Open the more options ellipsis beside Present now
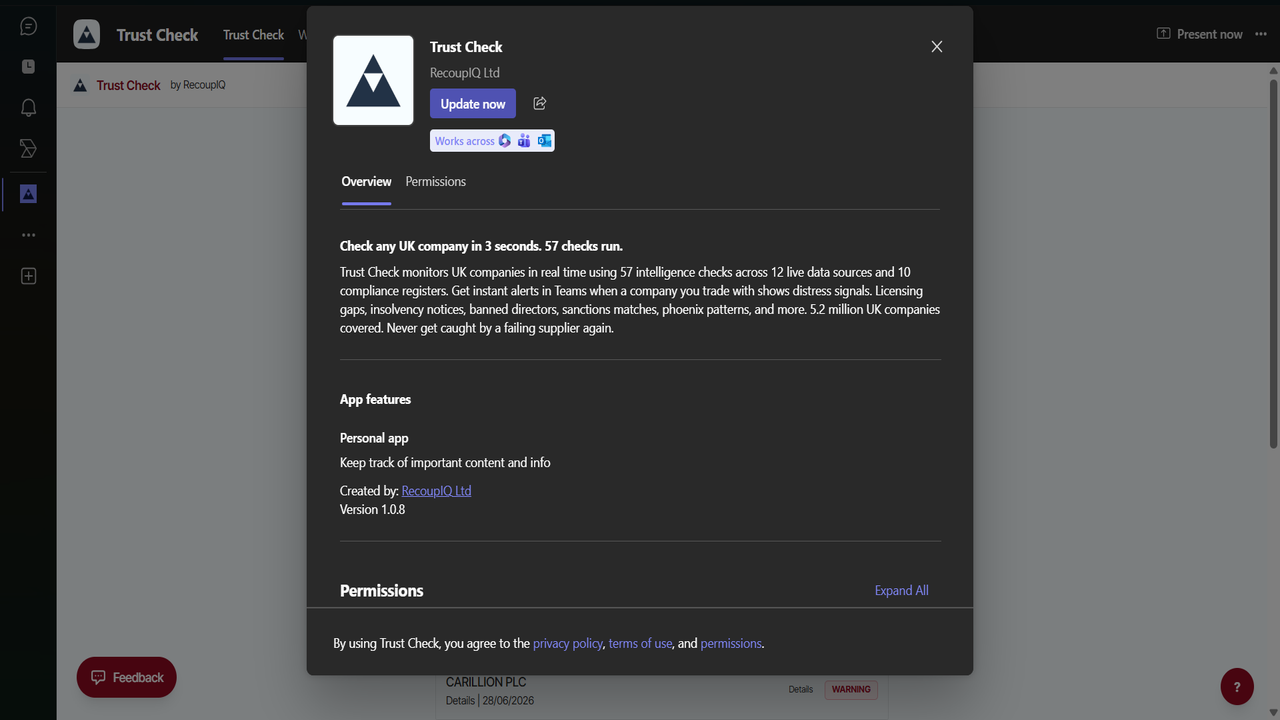The height and width of the screenshot is (720, 1280). [x=1260, y=34]
